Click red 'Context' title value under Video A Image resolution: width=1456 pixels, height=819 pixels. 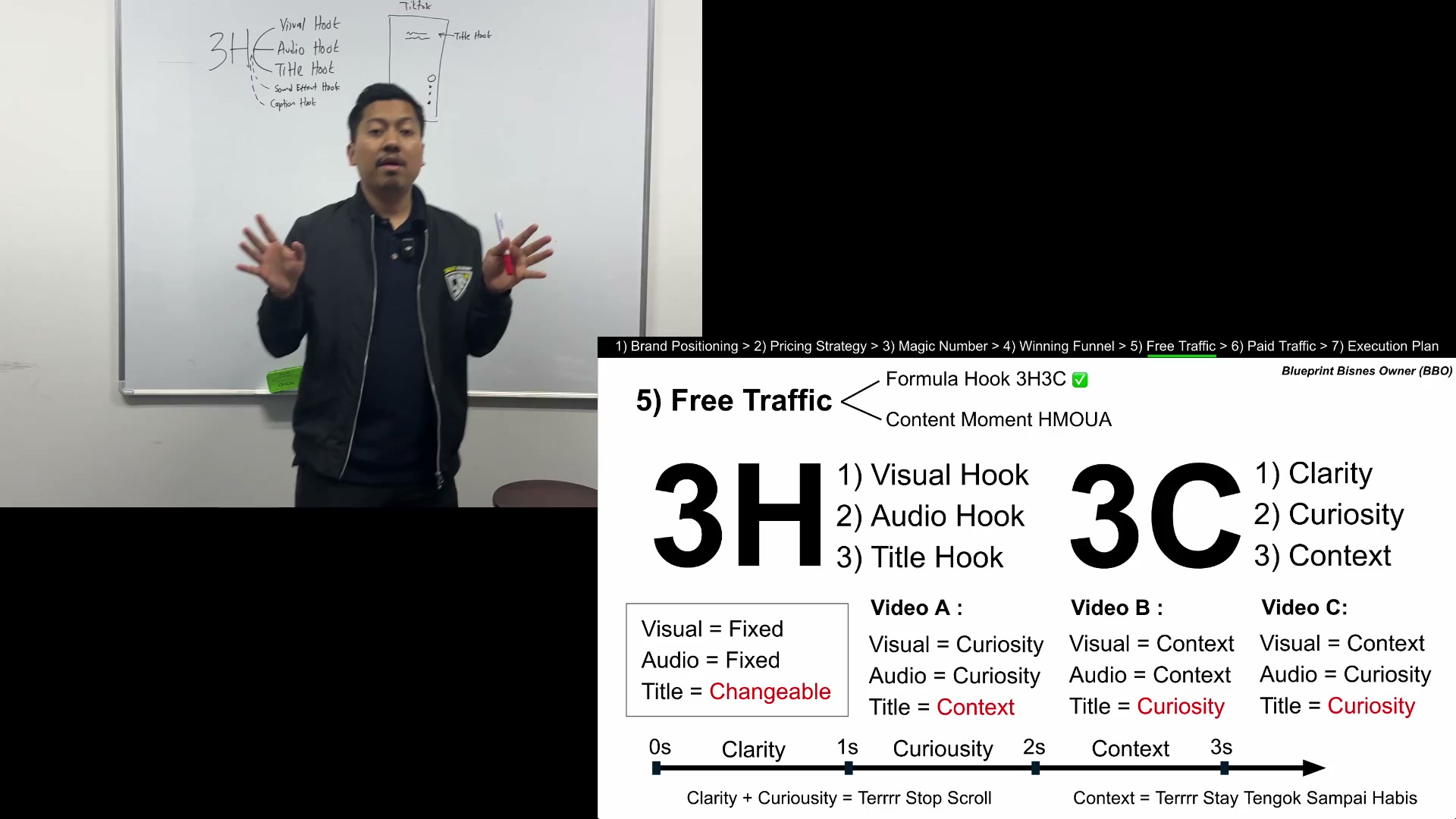tap(975, 708)
